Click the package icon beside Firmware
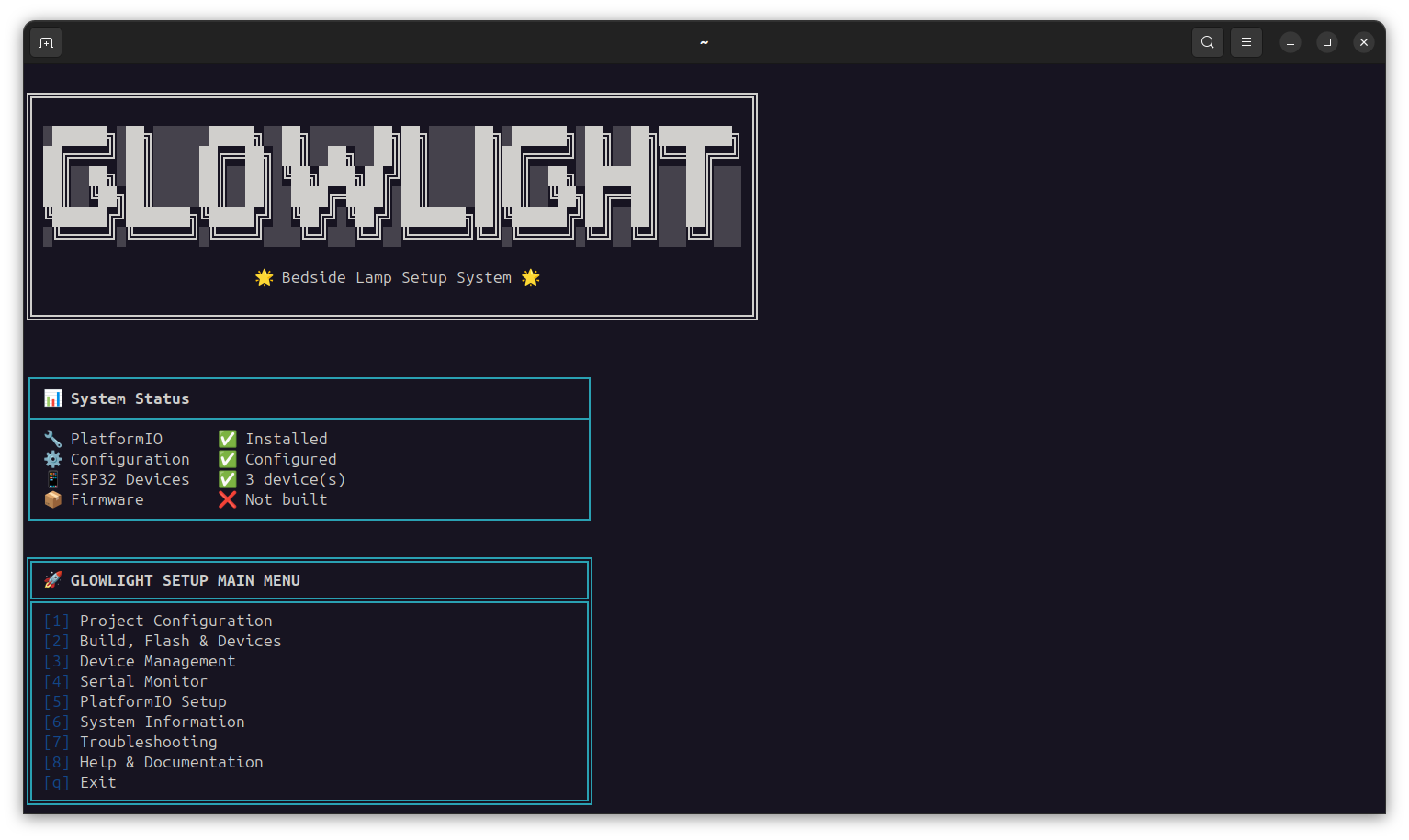The image size is (1409, 840). tap(52, 499)
